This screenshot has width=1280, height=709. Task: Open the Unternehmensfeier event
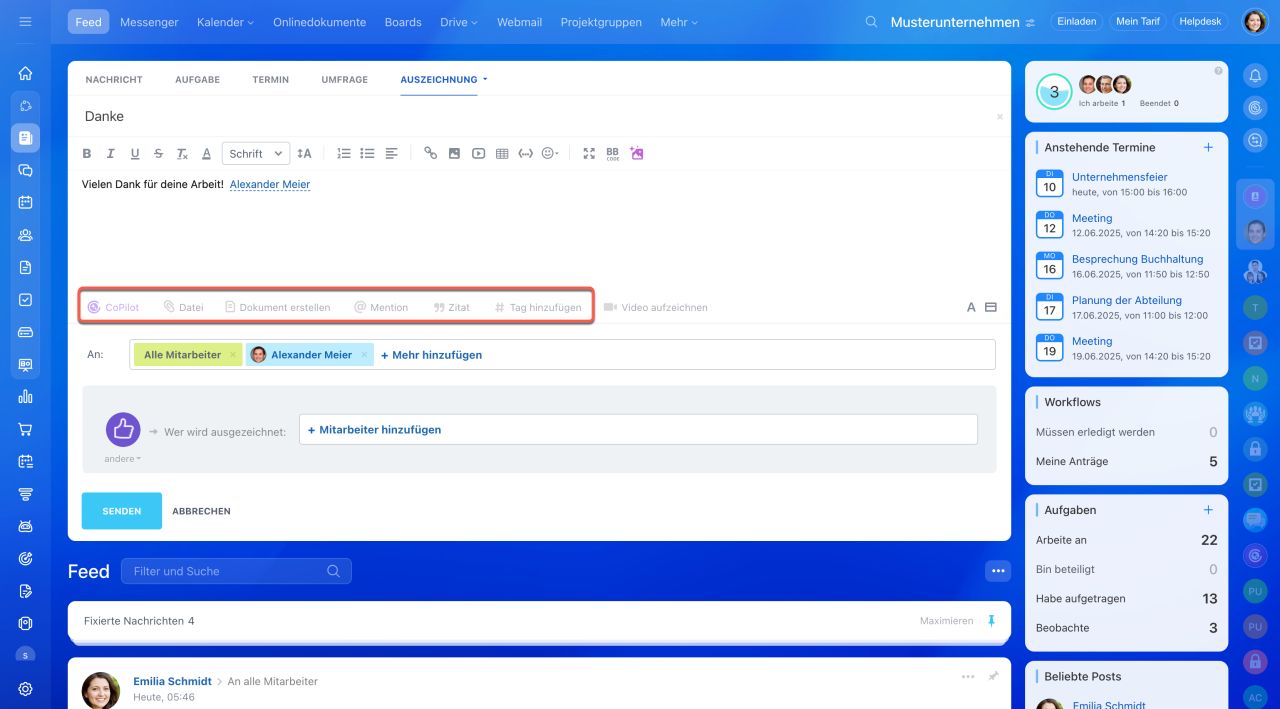point(1119,177)
